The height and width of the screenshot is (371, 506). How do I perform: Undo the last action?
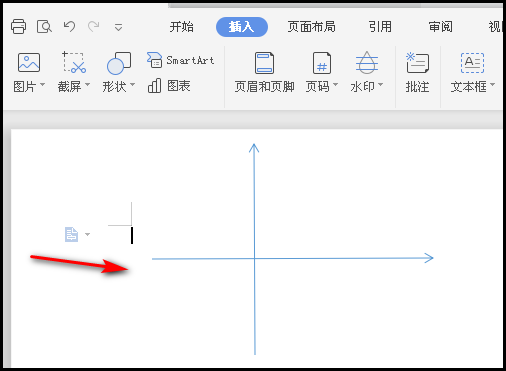point(69,26)
